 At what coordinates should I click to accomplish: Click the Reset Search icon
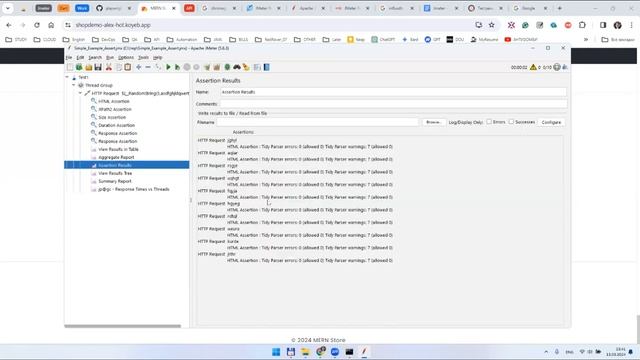pos(246,67)
